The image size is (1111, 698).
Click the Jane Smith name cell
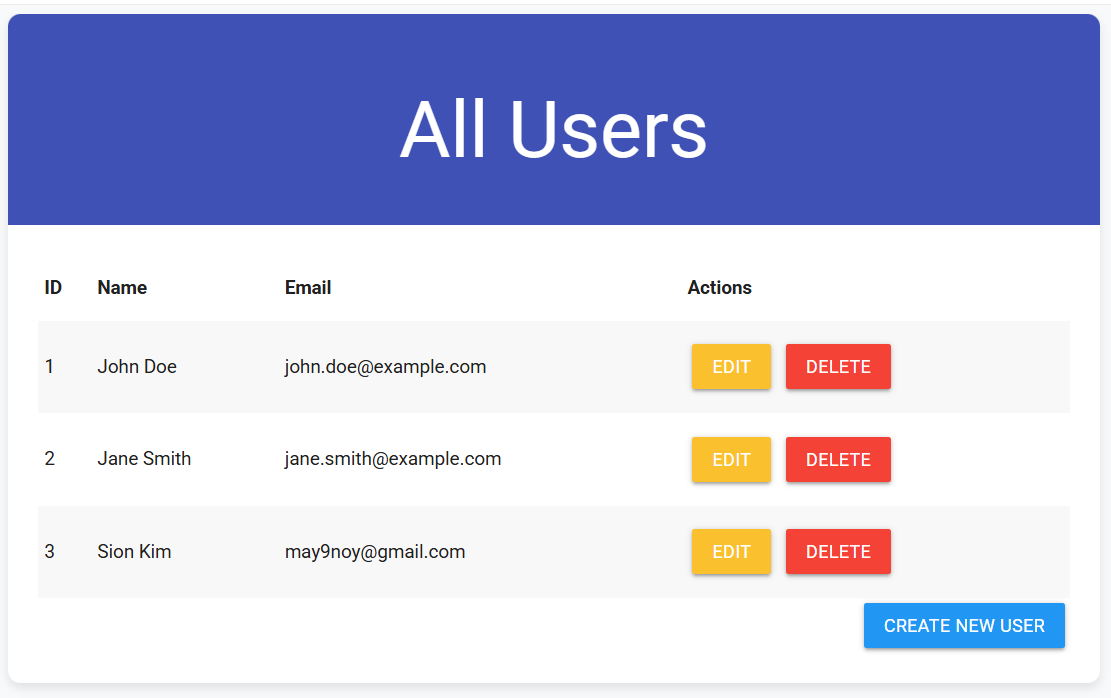click(x=144, y=458)
